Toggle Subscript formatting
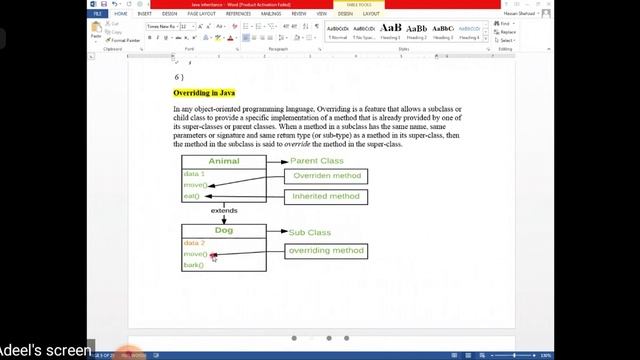The height and width of the screenshot is (360, 640). (186, 38)
